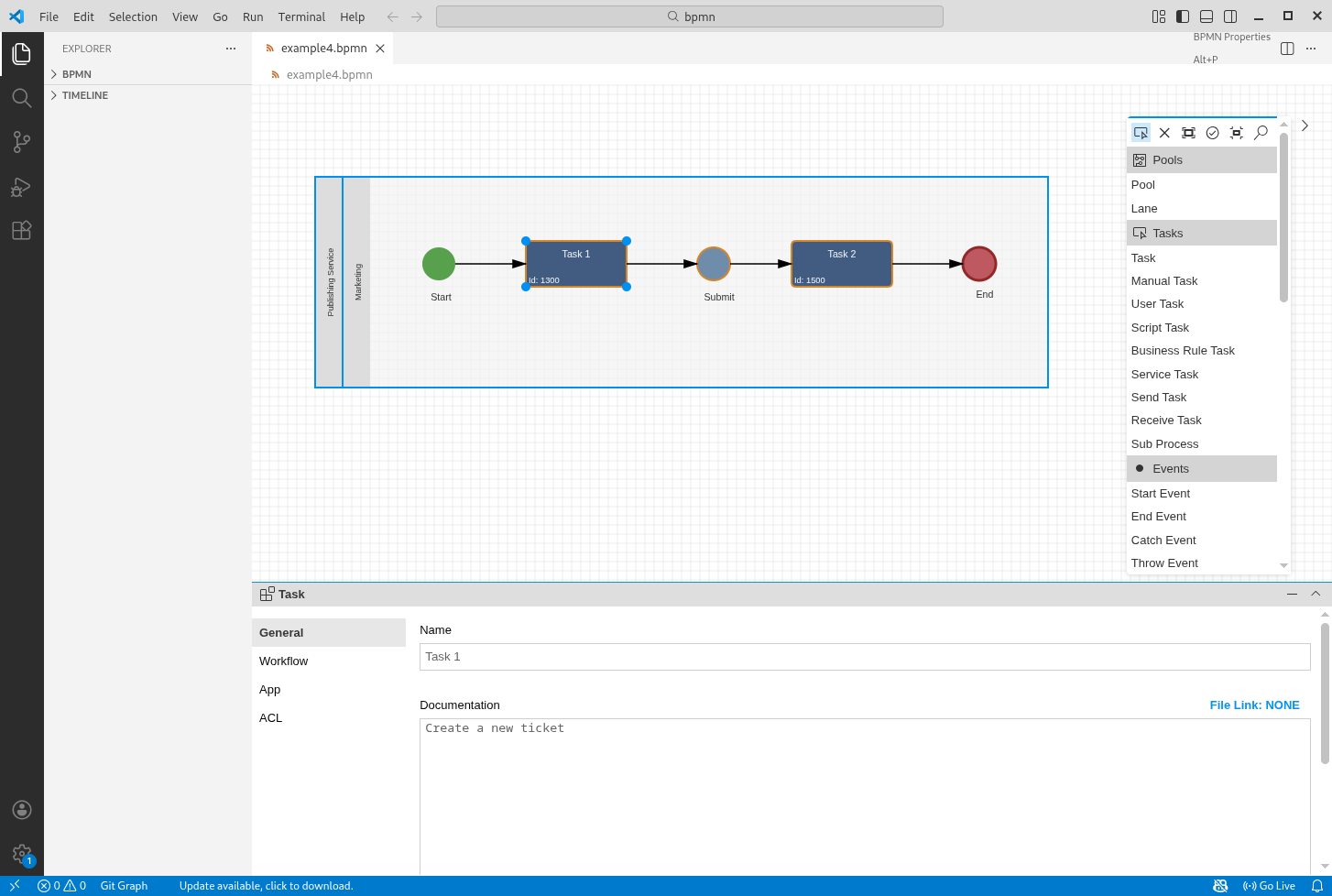
Task: Open the Extensions view in activity bar
Action: pos(21,230)
